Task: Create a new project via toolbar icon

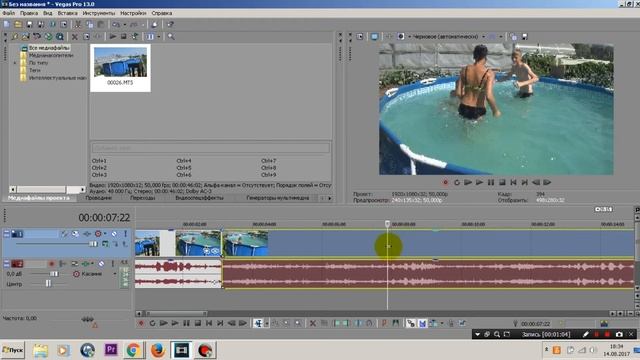Action: tap(6, 24)
